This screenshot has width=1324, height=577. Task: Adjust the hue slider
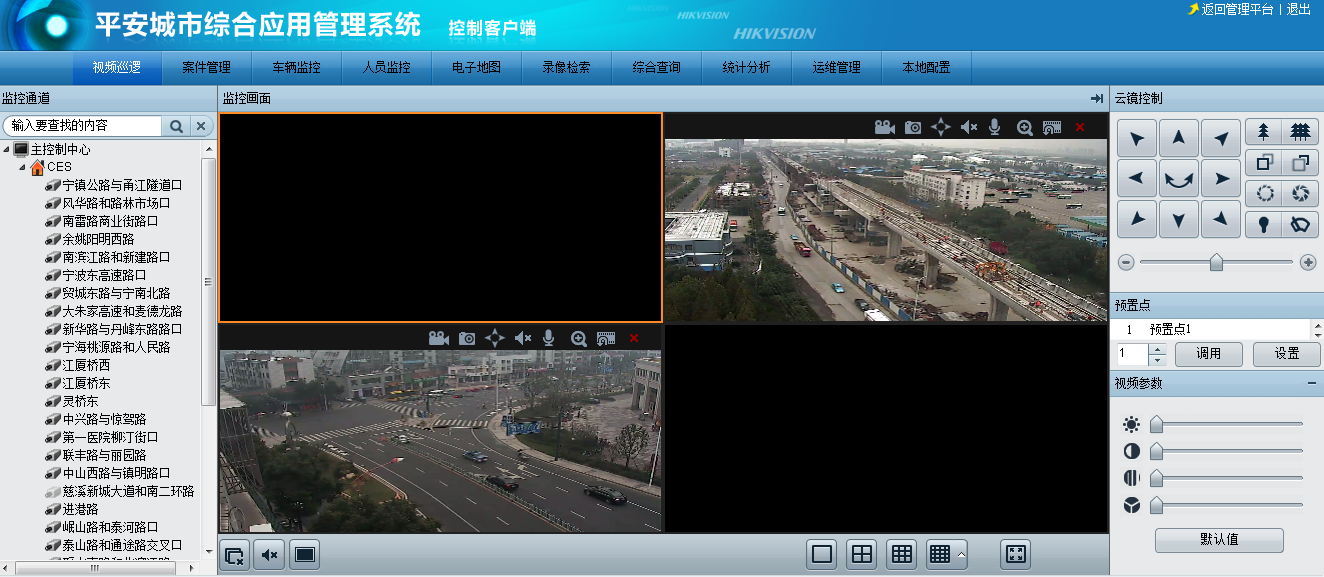1227,505
